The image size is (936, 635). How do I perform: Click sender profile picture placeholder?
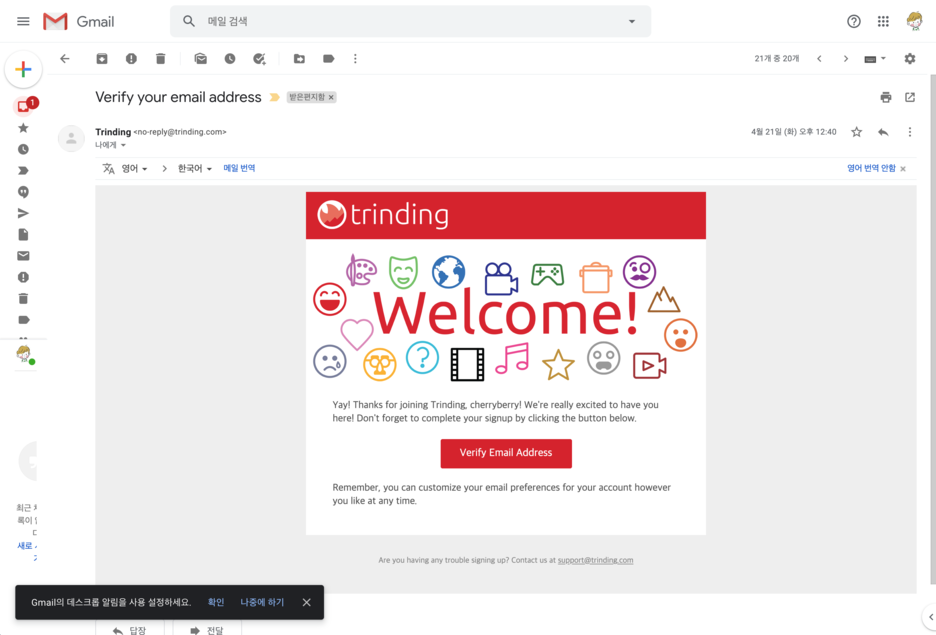(x=71, y=138)
